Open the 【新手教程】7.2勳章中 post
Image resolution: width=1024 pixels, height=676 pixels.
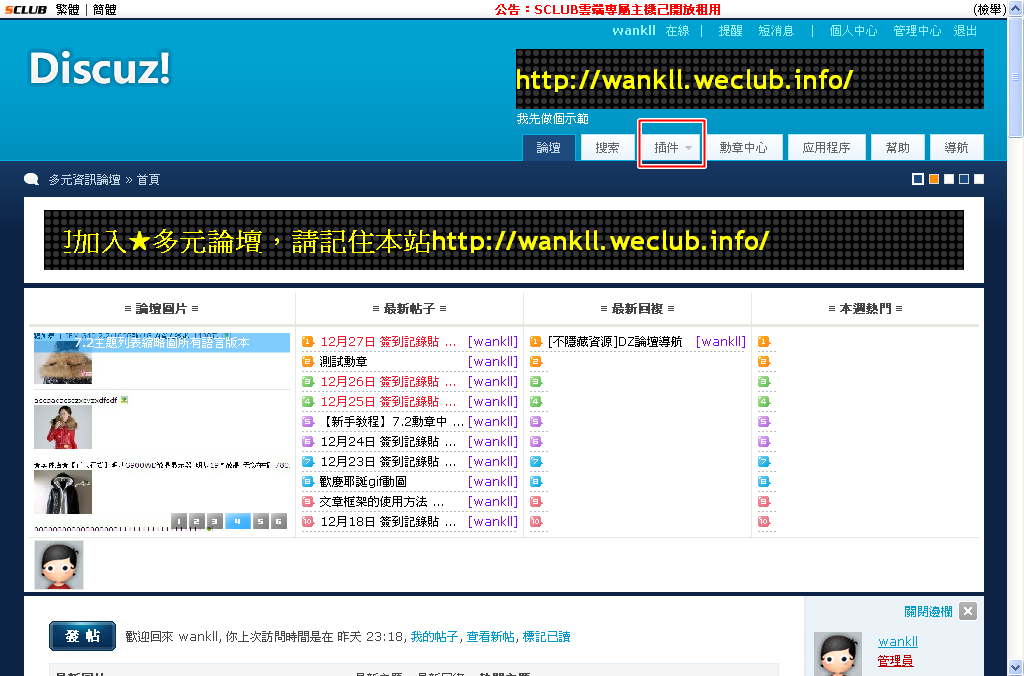391,421
